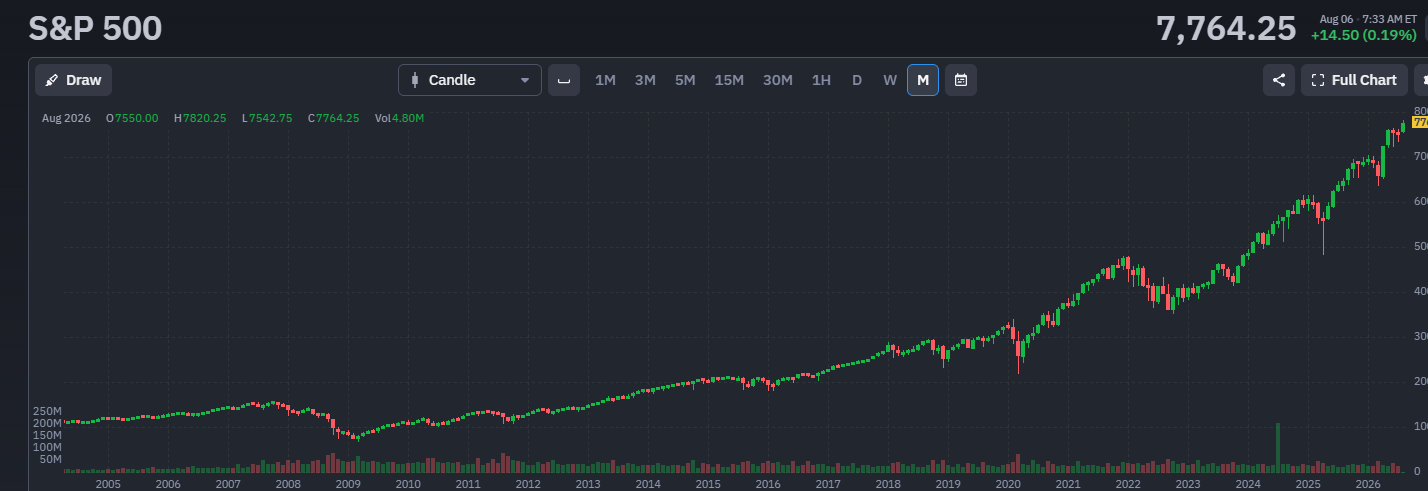Screen dimensions: 1428x491
Task: Click the Vol 4.80M readout
Action: pos(399,118)
